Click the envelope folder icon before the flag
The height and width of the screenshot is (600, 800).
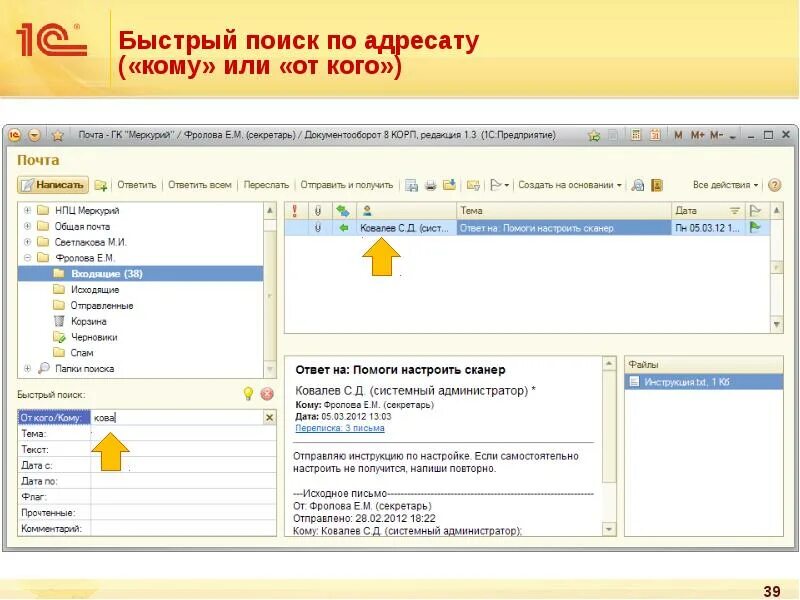coord(473,185)
